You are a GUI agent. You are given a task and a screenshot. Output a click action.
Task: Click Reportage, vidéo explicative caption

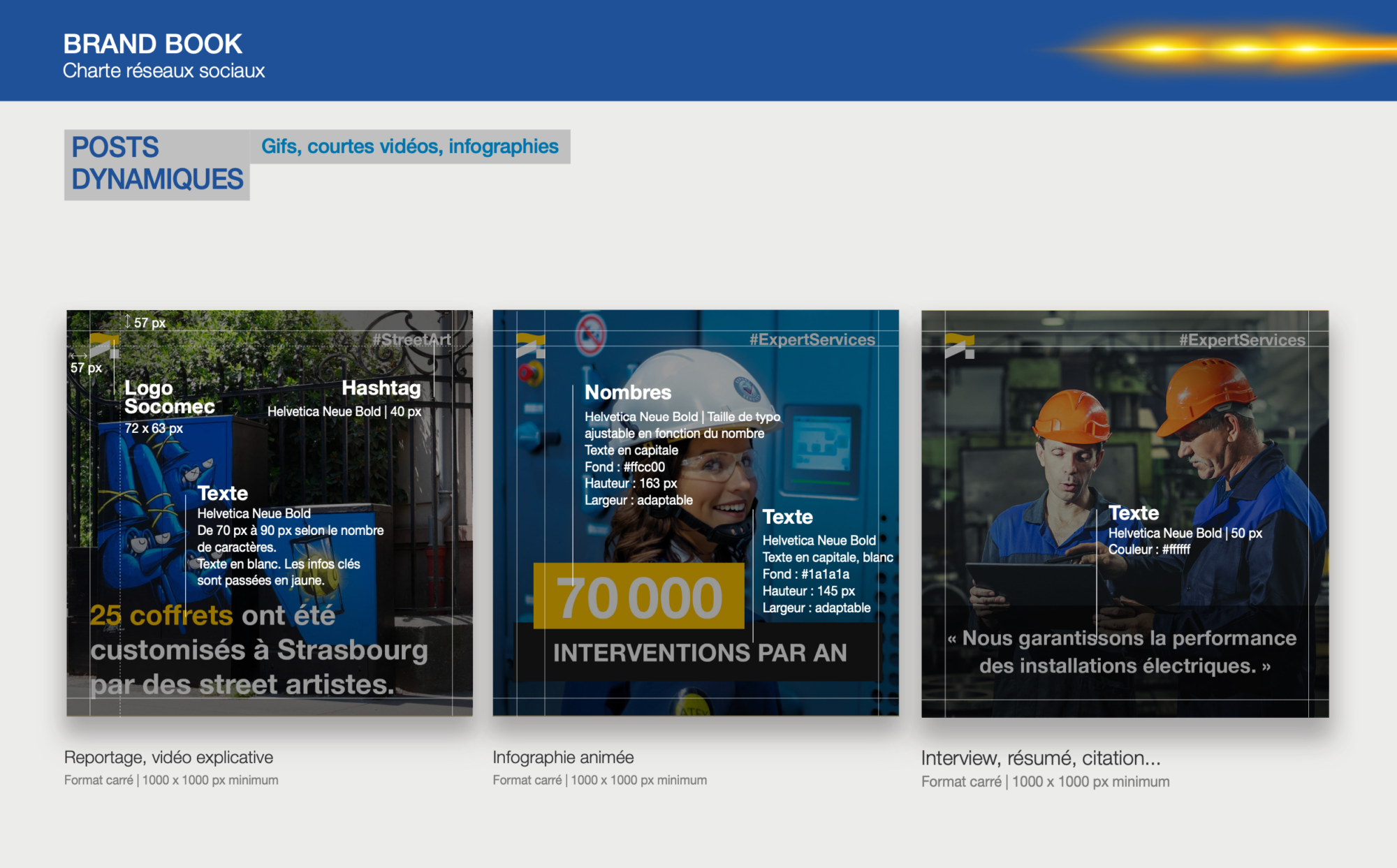point(168,758)
